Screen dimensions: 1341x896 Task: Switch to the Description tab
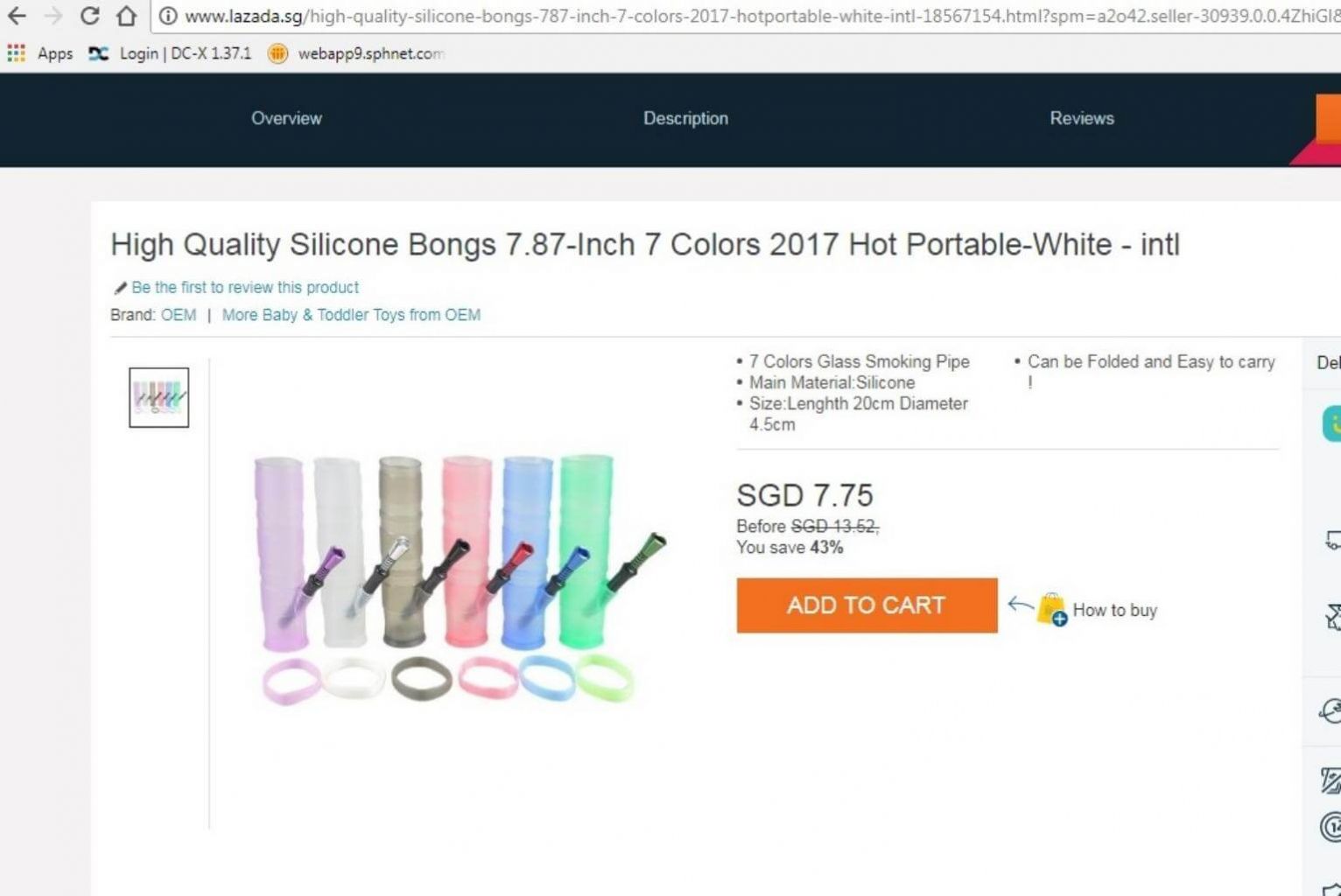point(685,118)
